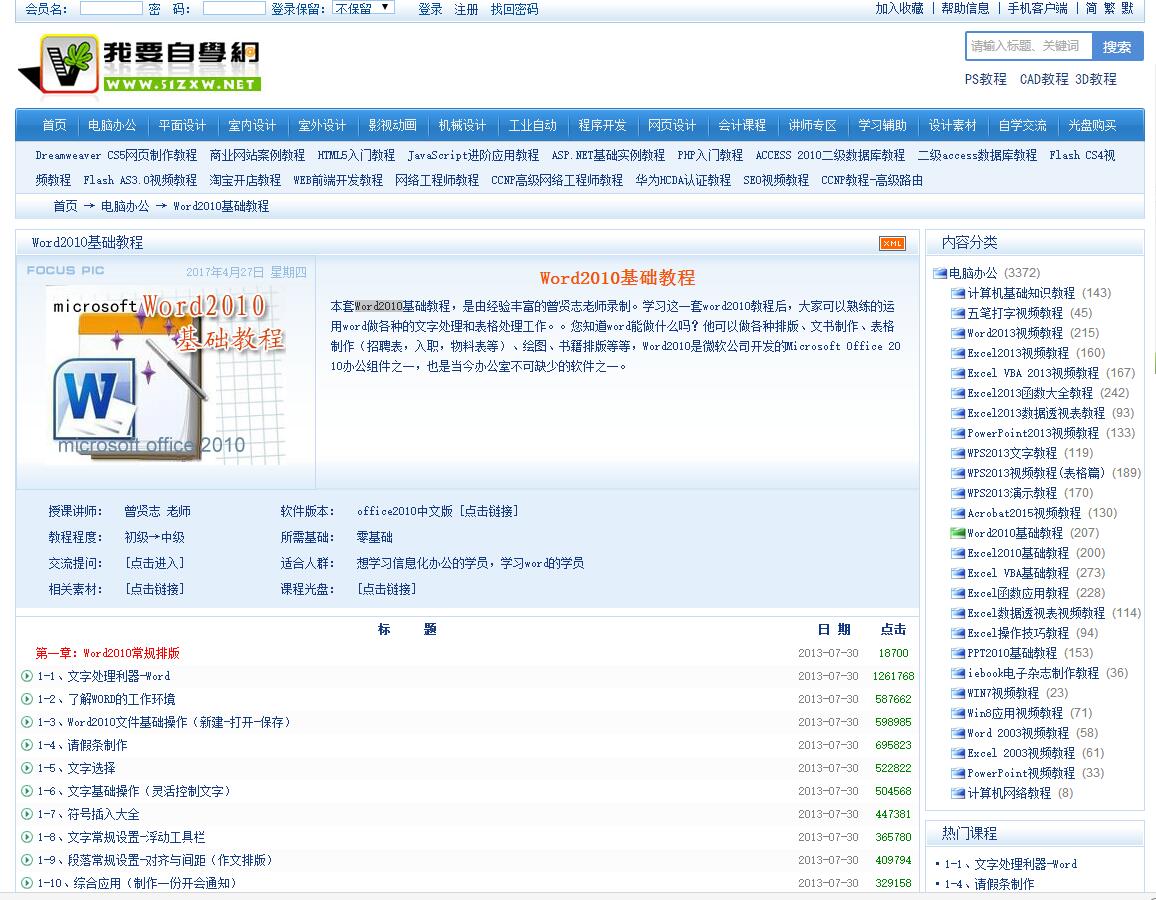The image size is (1156, 900).
Task: Click the site logo 我要自学网
Action: point(139,67)
